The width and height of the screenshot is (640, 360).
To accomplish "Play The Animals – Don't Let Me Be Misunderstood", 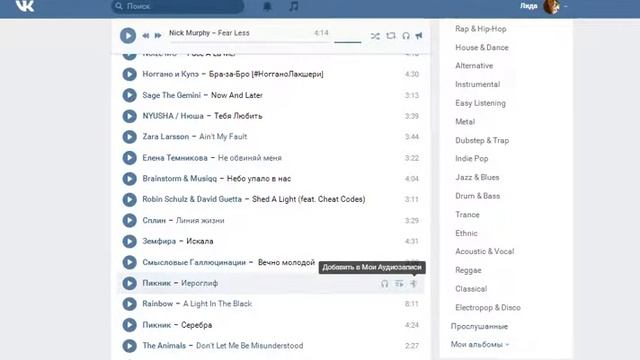I will click(x=129, y=346).
